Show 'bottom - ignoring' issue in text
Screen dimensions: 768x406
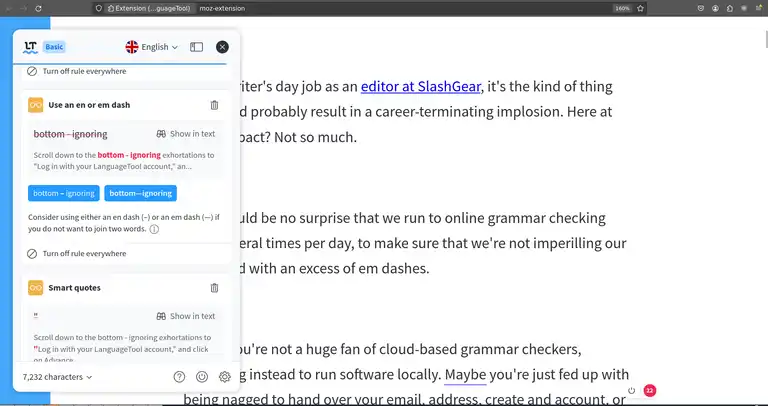(x=186, y=134)
